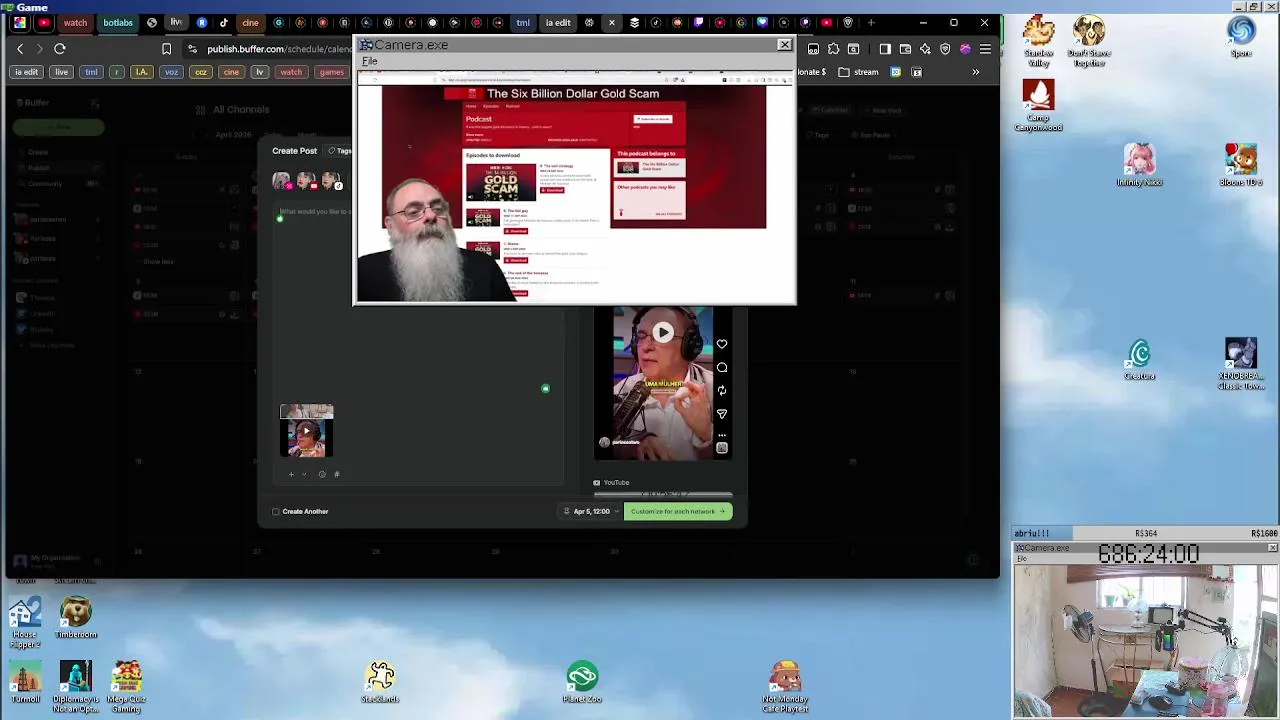
Task: Switch to the ia edit browser tab
Action: (558, 22)
